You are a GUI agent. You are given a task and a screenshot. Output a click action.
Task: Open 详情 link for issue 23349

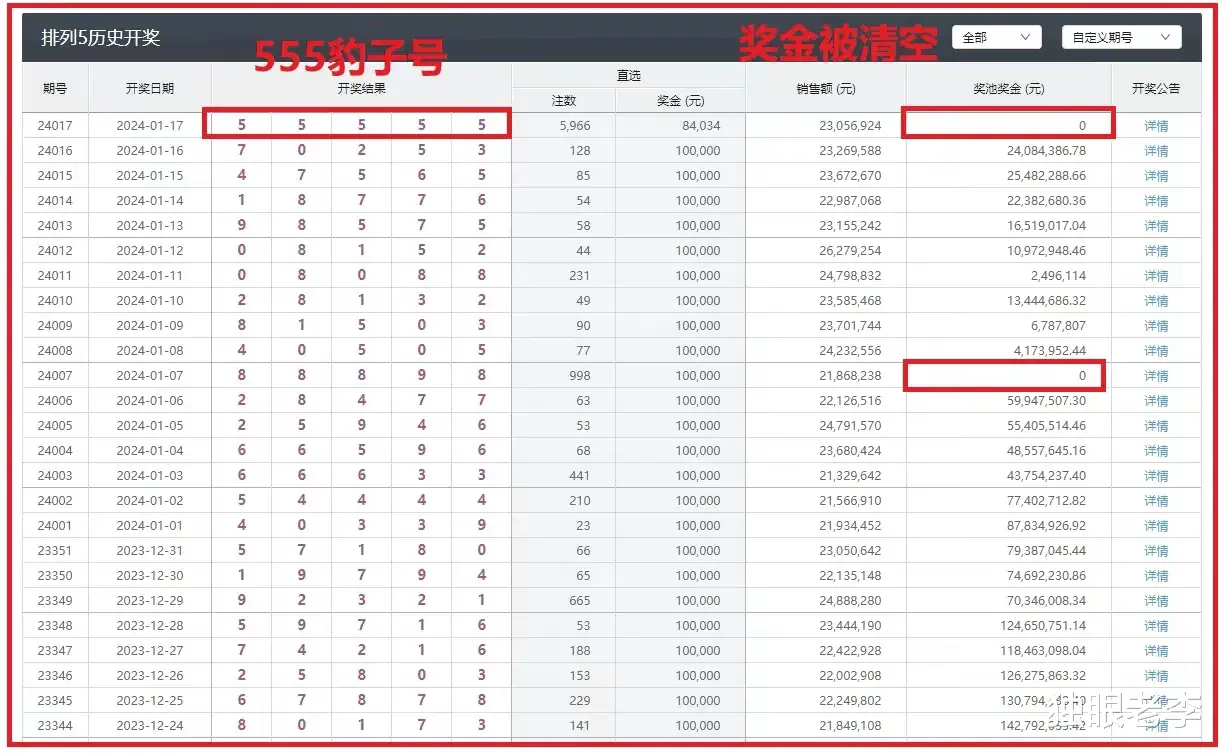[1156, 601]
